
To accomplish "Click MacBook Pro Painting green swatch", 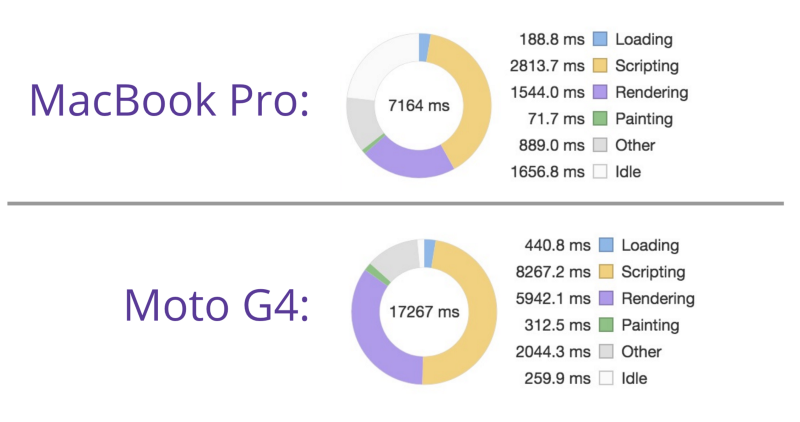I will pyautogui.click(x=600, y=118).
